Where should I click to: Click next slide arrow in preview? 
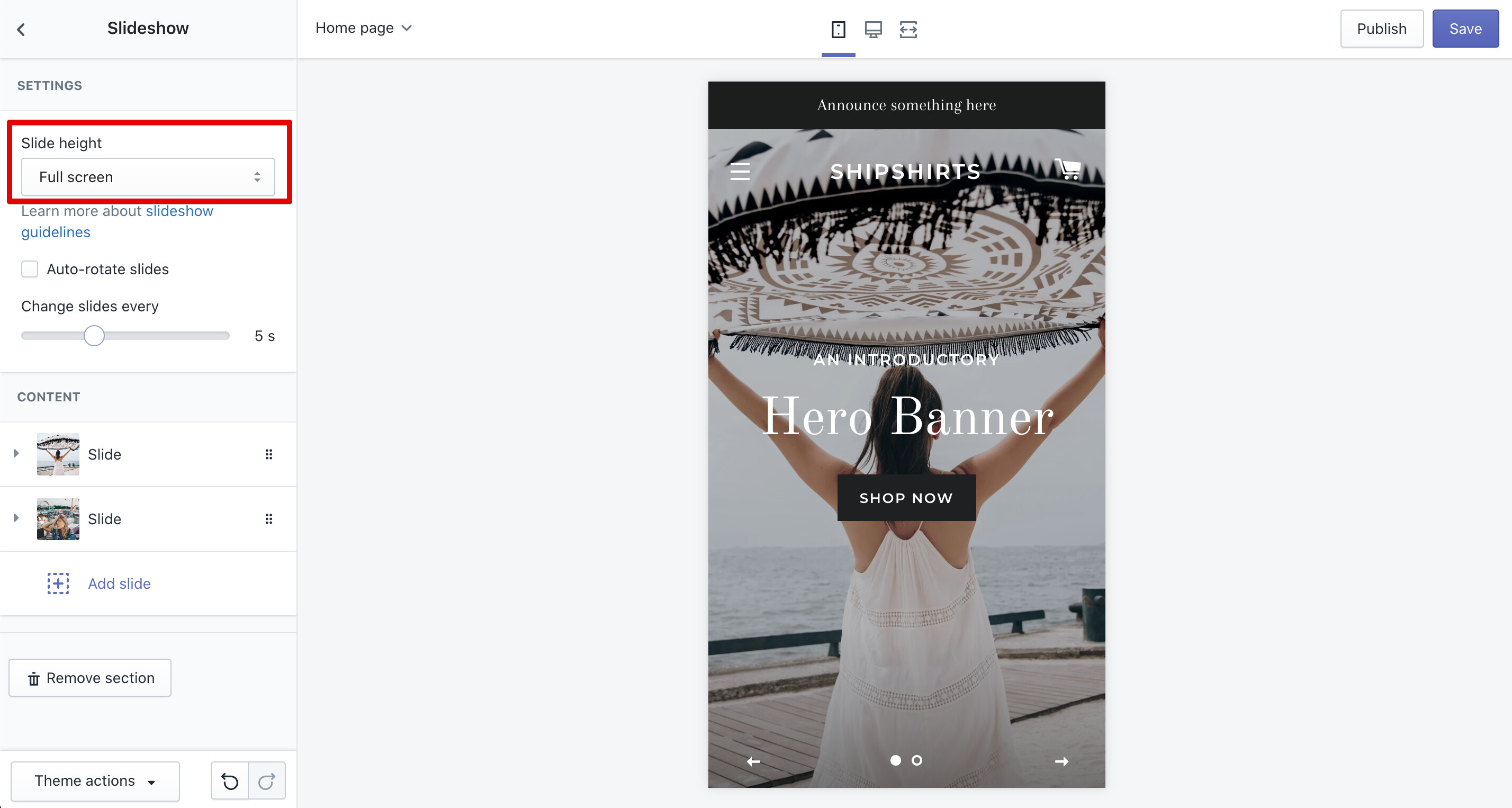point(1061,761)
